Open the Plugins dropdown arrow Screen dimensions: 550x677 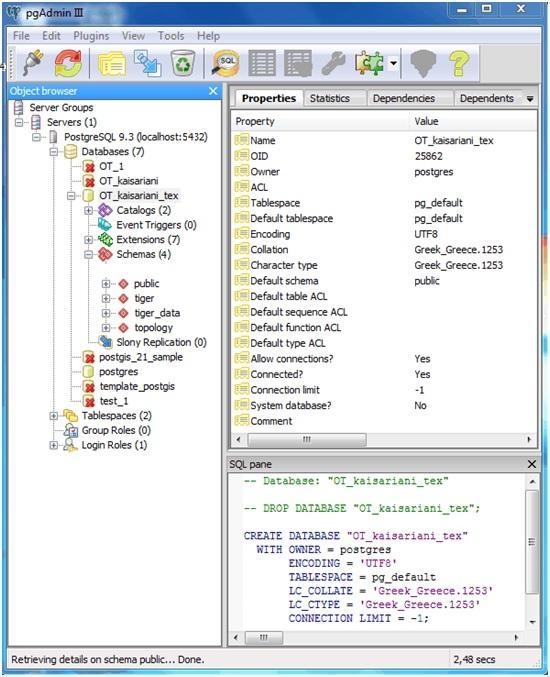point(393,63)
